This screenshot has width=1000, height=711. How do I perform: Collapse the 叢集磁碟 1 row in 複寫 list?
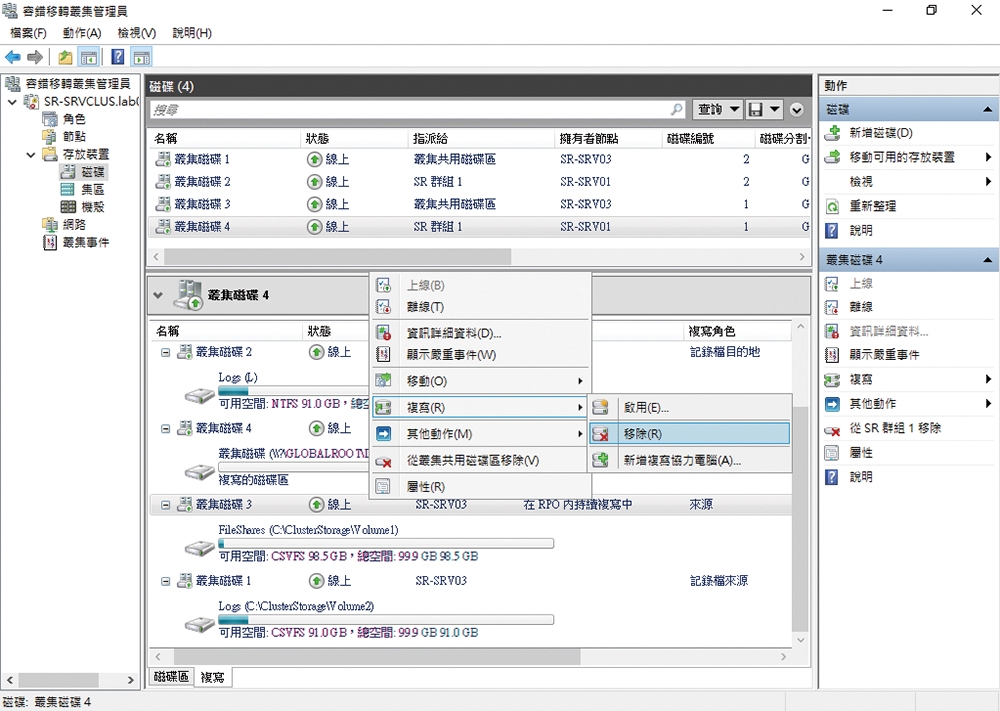point(165,581)
